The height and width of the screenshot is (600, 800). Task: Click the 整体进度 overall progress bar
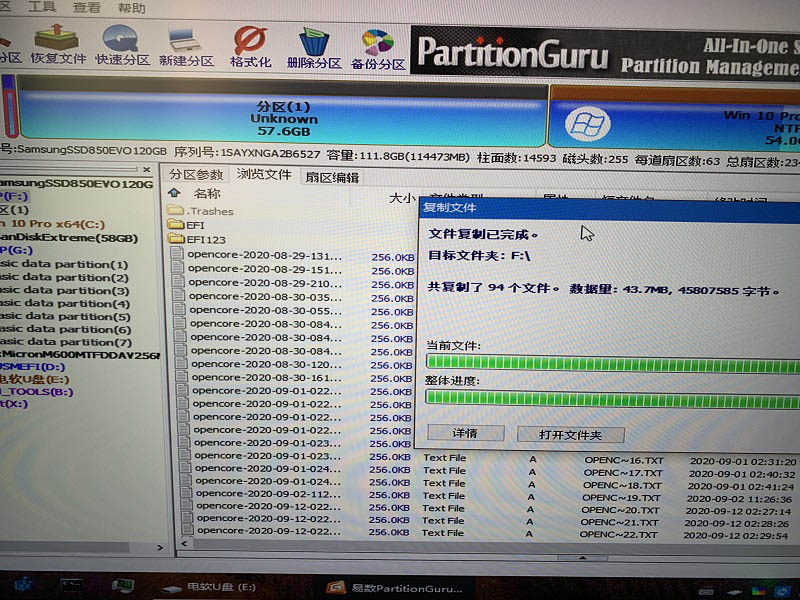coord(612,398)
